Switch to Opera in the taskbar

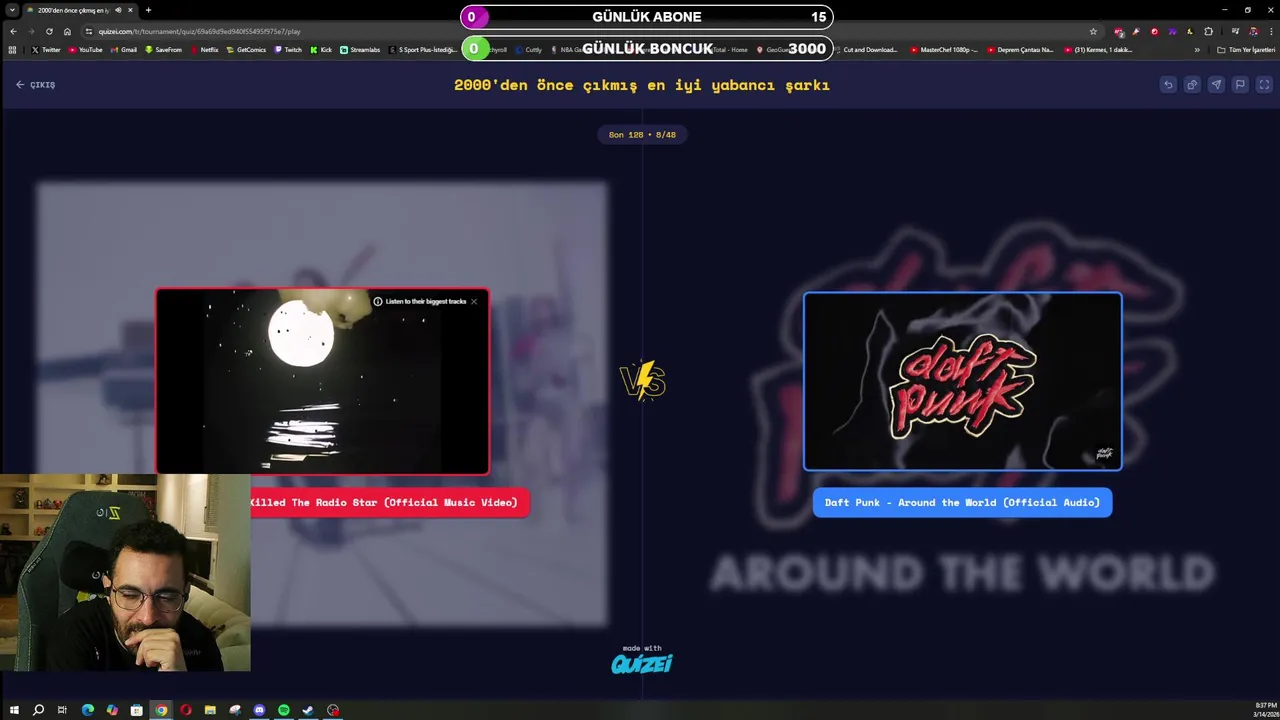pos(185,710)
